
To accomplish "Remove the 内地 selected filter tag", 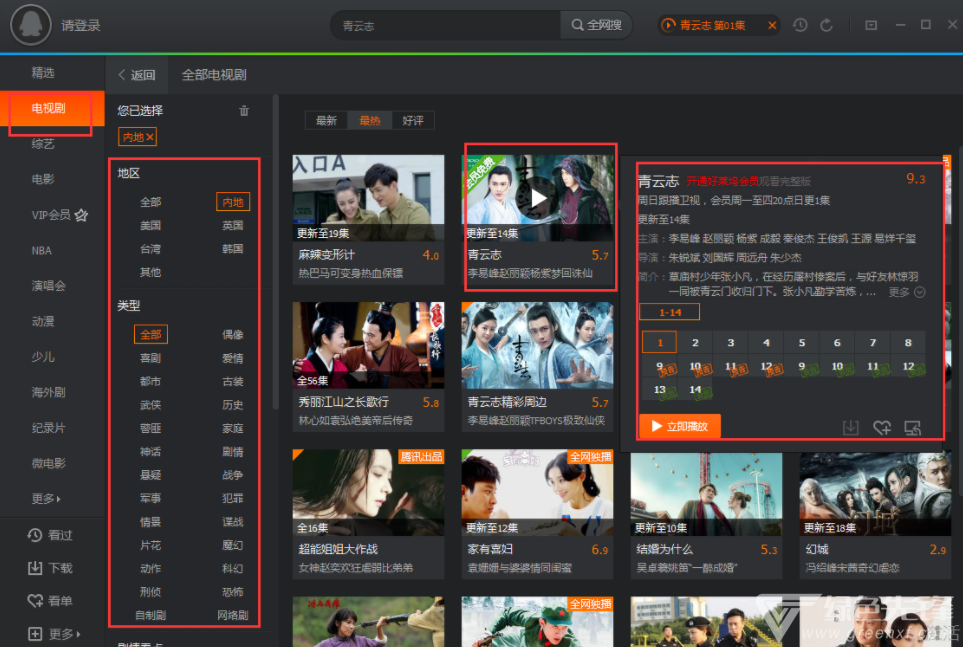I will pos(150,137).
